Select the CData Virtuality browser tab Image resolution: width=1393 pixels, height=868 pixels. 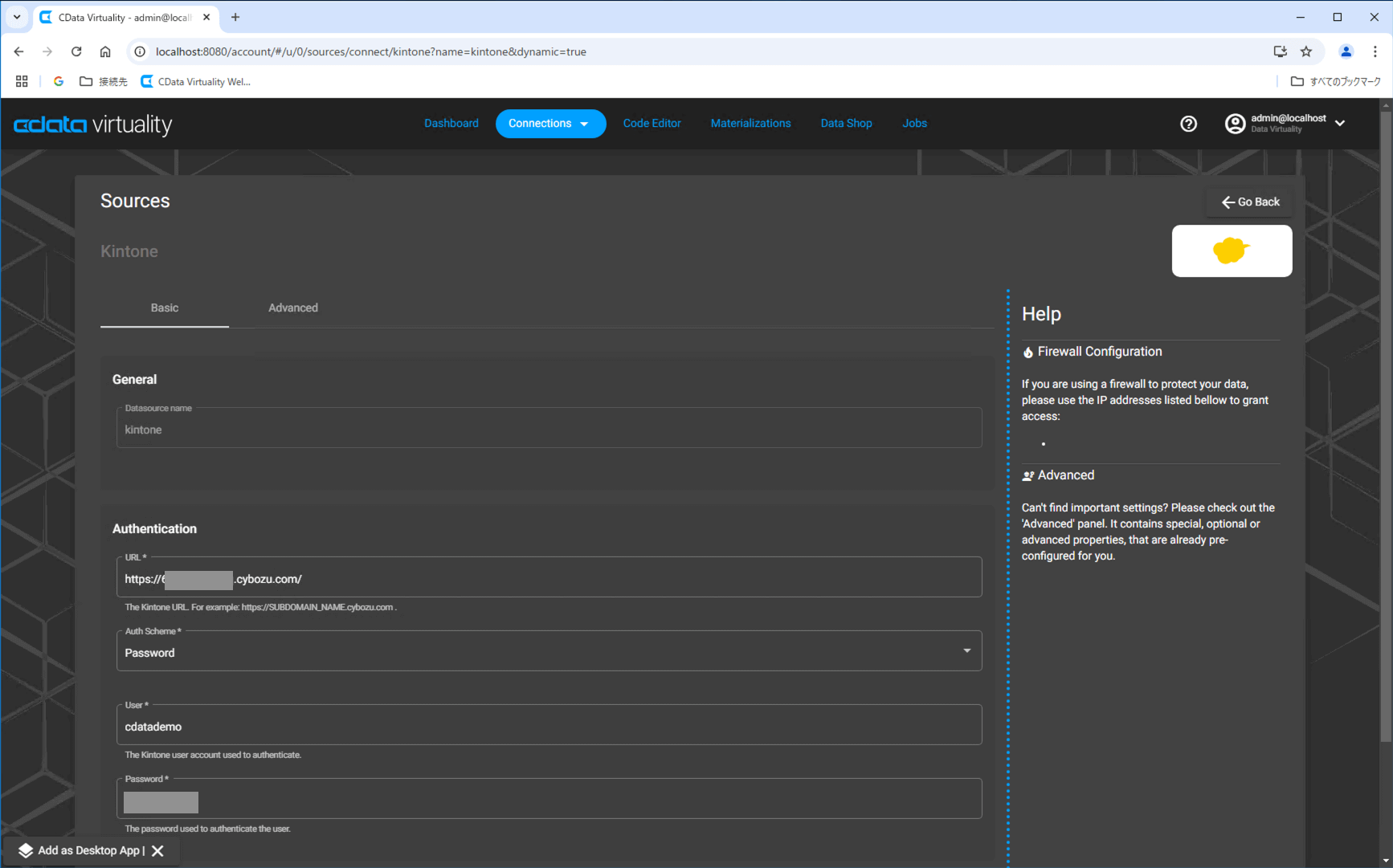coord(125,17)
